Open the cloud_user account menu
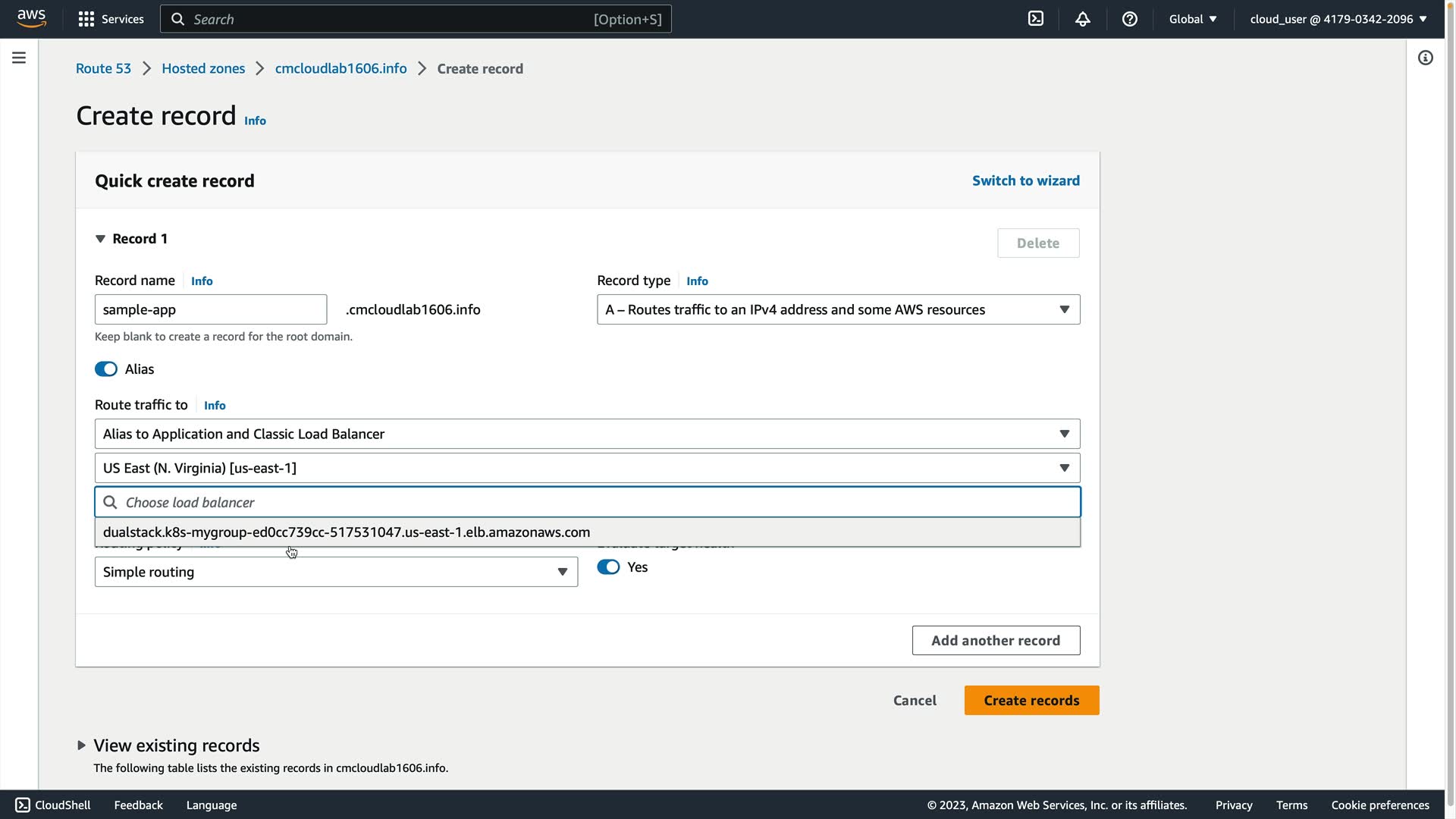The height and width of the screenshot is (819, 1456). [1338, 19]
